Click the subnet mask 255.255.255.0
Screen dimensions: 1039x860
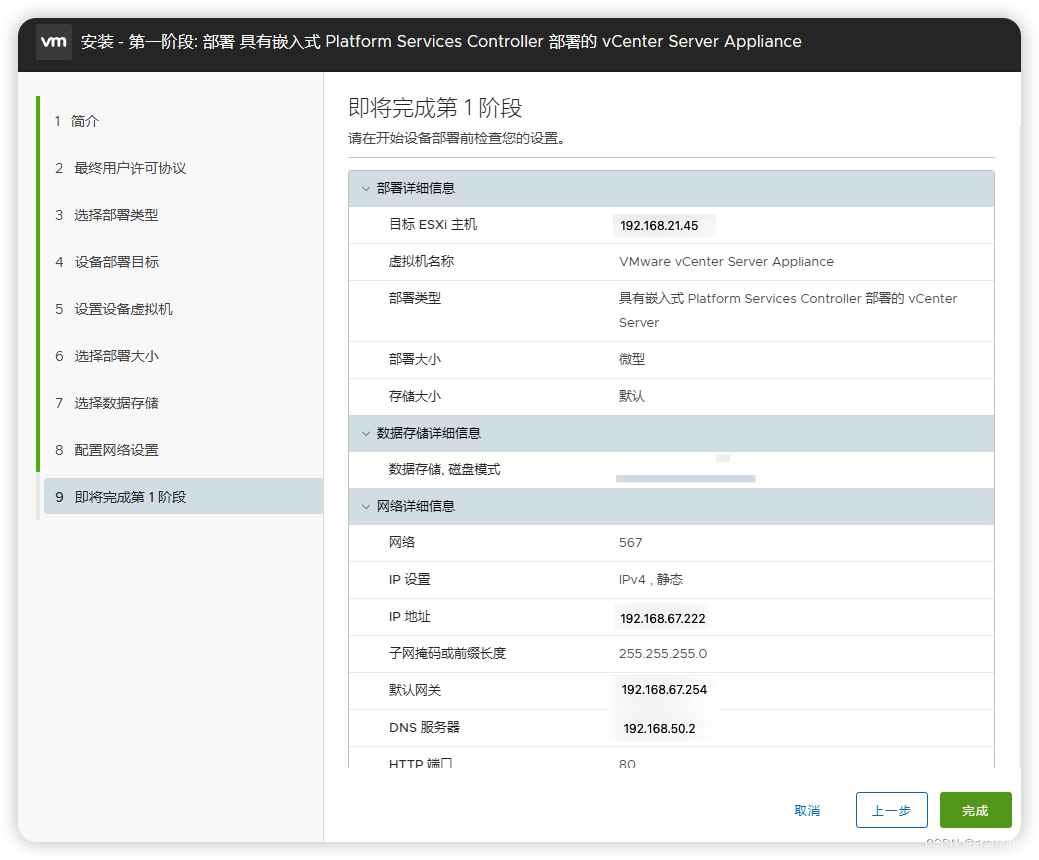(663, 654)
